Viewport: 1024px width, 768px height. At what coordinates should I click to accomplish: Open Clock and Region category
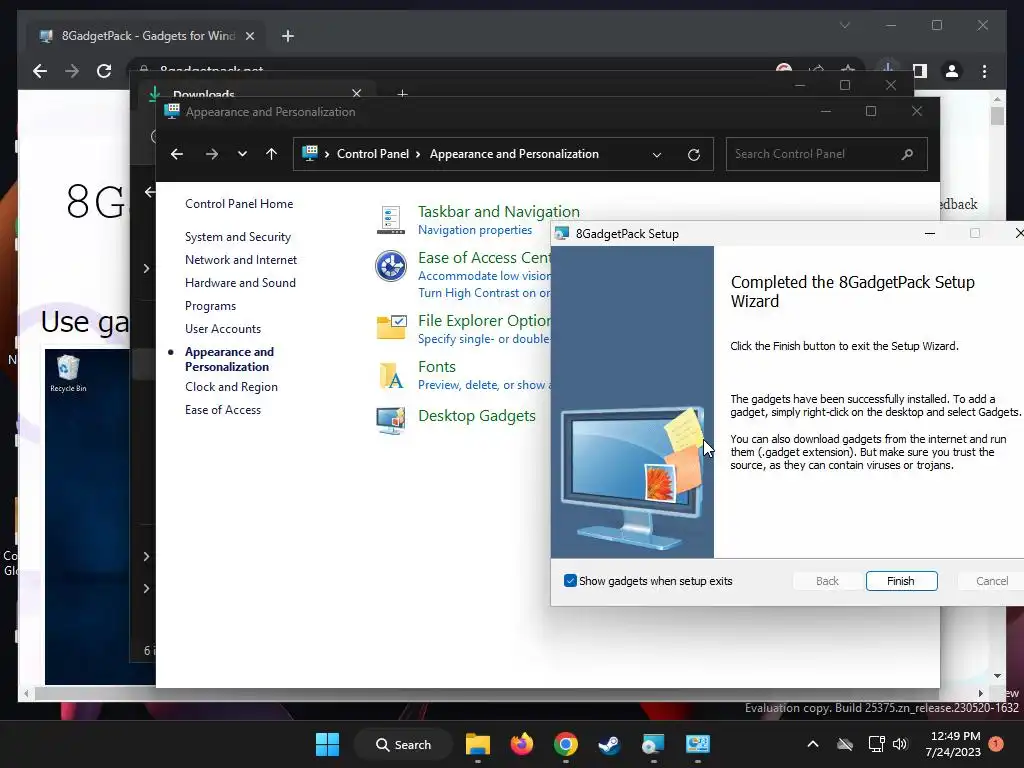coord(231,387)
